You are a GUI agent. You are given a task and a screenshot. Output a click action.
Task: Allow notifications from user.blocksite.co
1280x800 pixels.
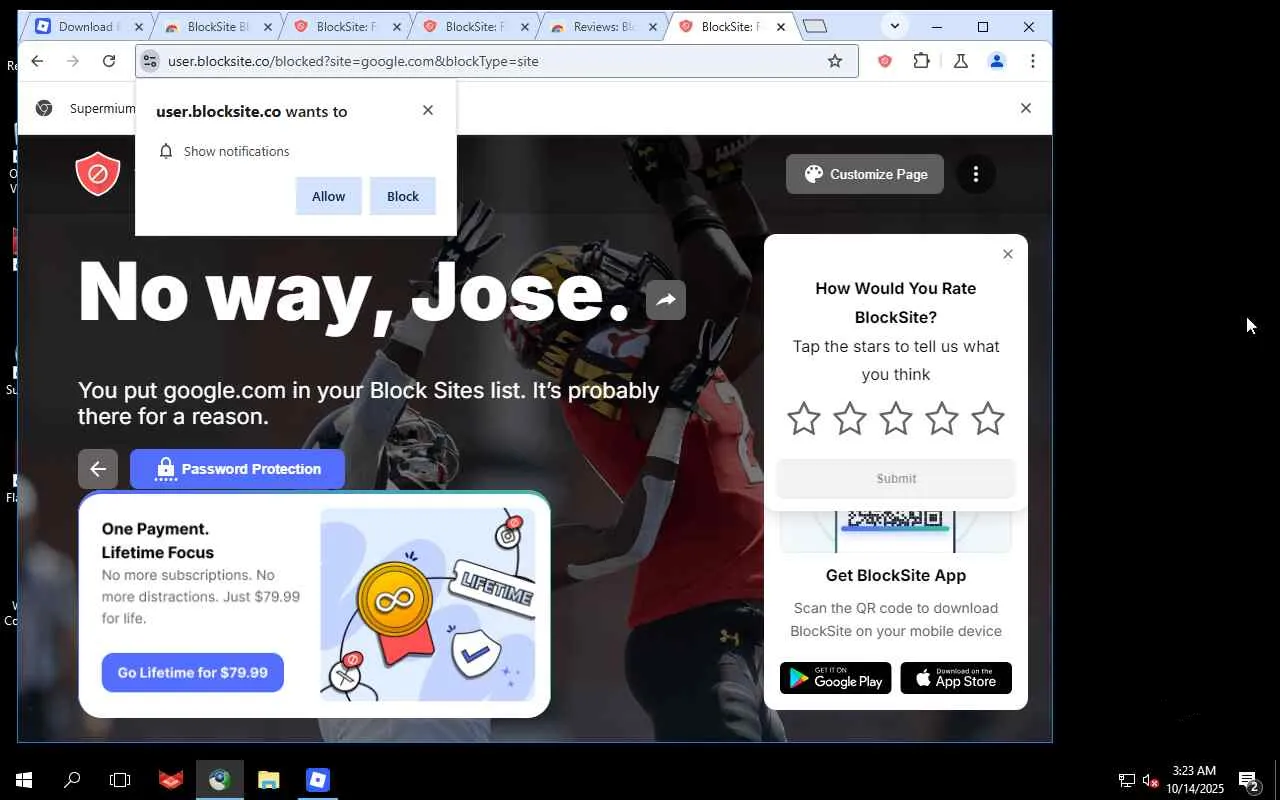pyautogui.click(x=328, y=196)
